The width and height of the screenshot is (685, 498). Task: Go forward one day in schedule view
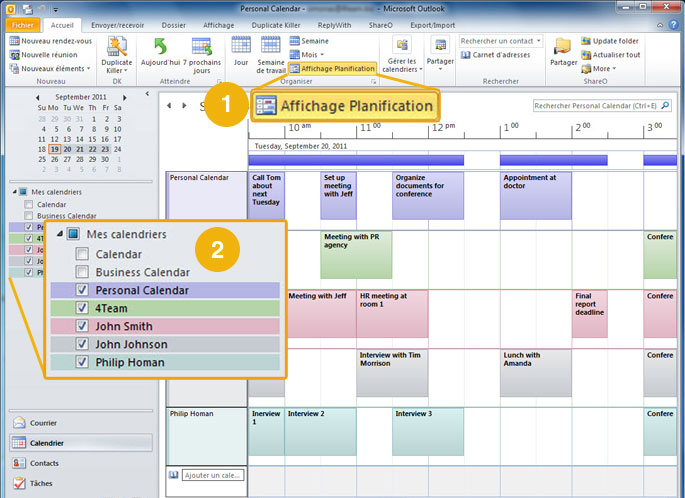184,105
